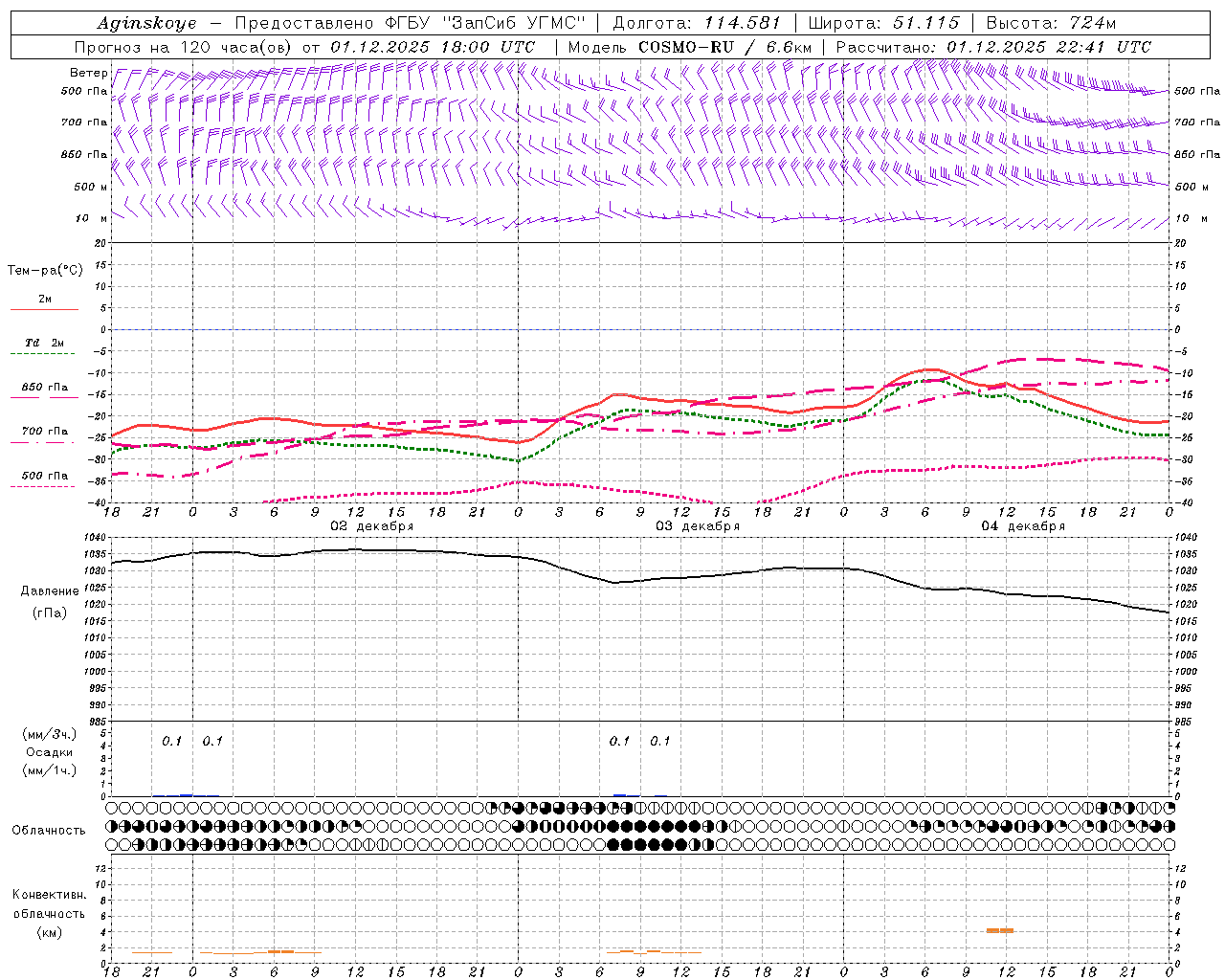The height and width of the screenshot is (980, 1225).
Task: Click the longitude value Долгота: 114.581
Action: (697, 23)
